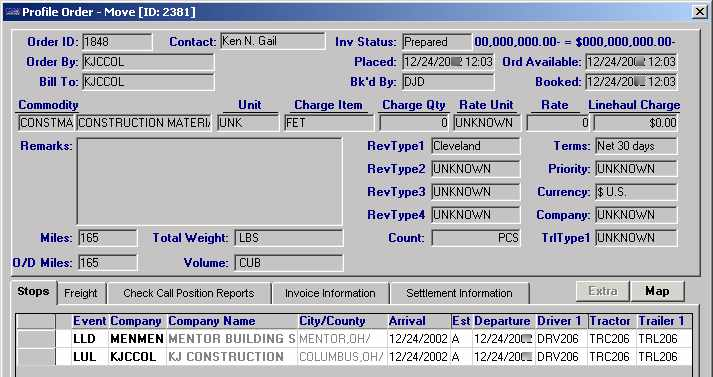Click the Ord Available date field
The height and width of the screenshot is (377, 713).
click(631, 62)
